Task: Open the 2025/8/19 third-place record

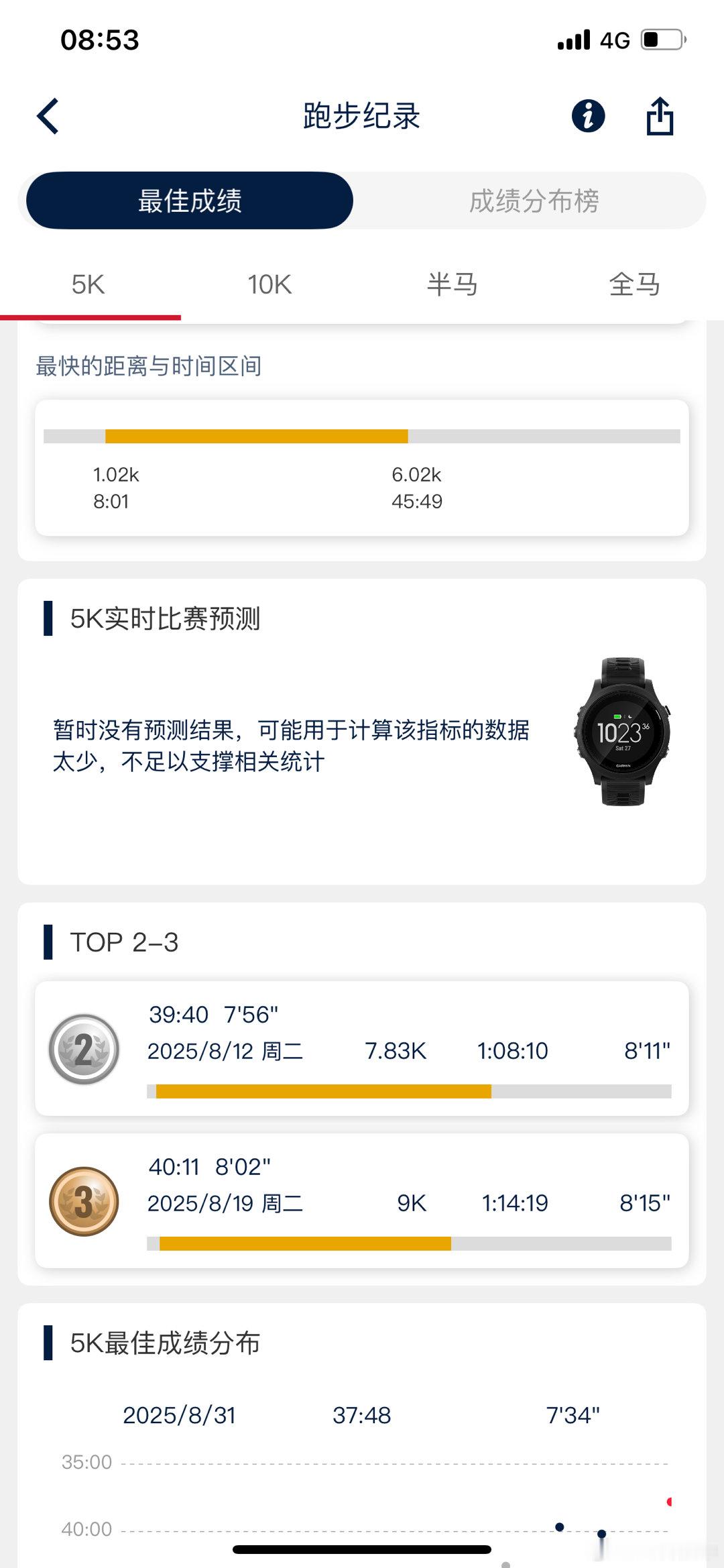Action: pyautogui.click(x=362, y=1201)
